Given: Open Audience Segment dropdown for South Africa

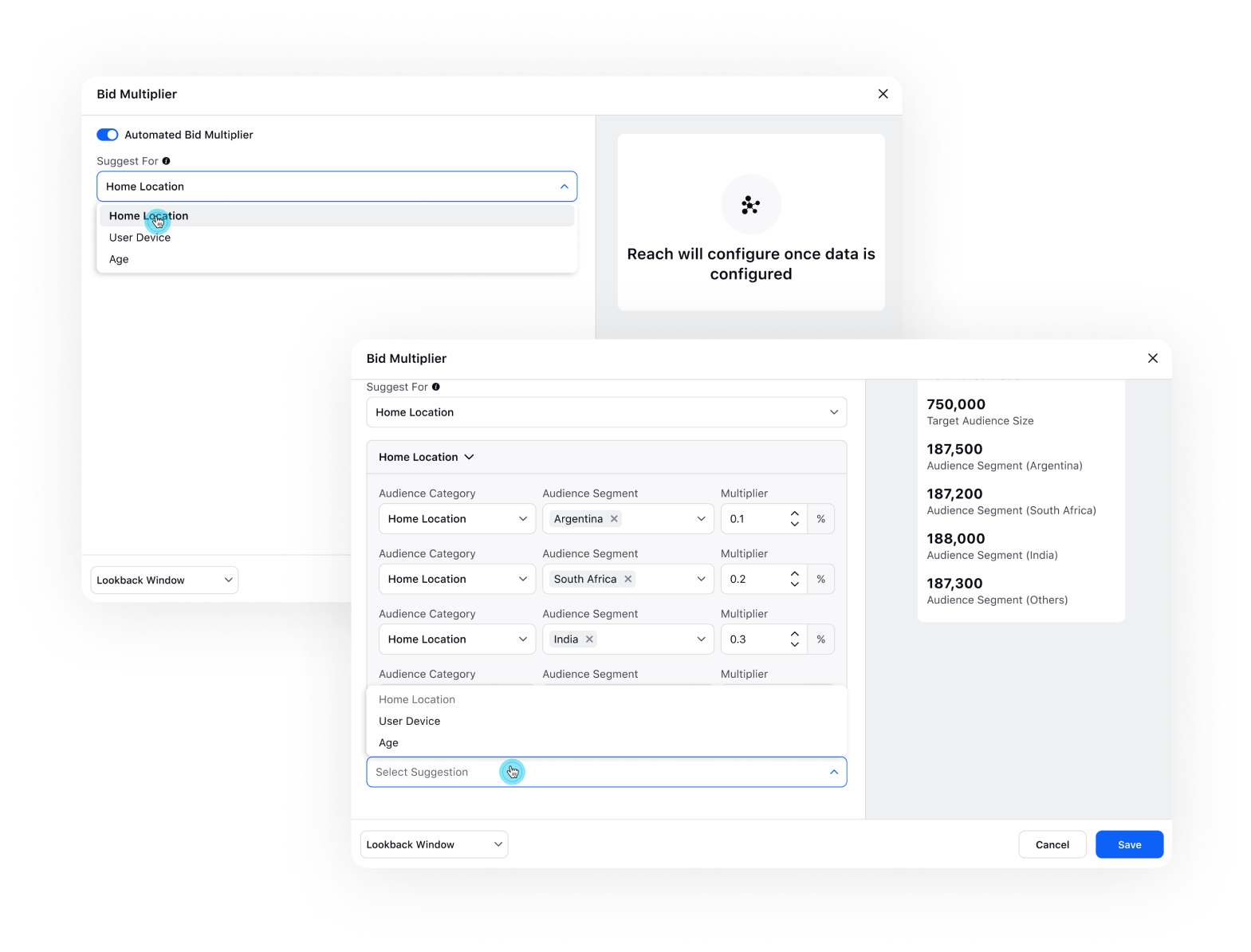Looking at the screenshot, I should coord(701,579).
